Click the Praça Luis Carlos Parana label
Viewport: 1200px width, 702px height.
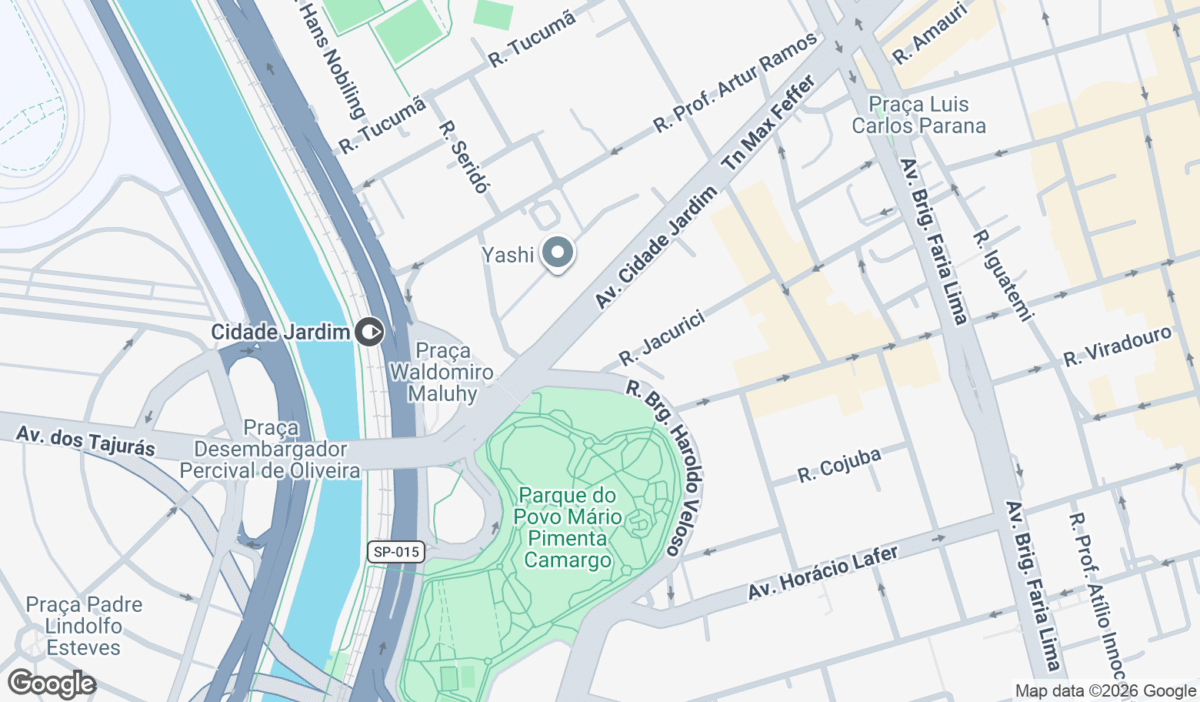coord(918,115)
